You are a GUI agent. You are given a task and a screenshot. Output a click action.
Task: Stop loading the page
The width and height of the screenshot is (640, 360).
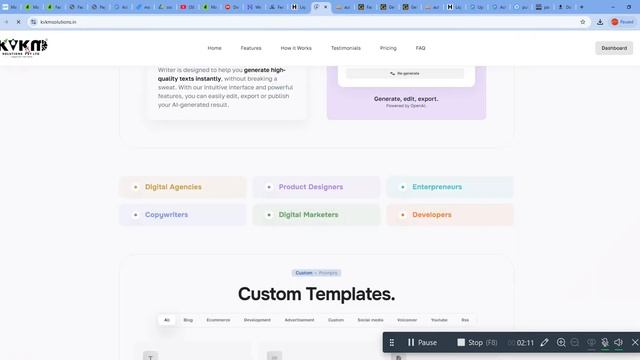tap(18, 22)
